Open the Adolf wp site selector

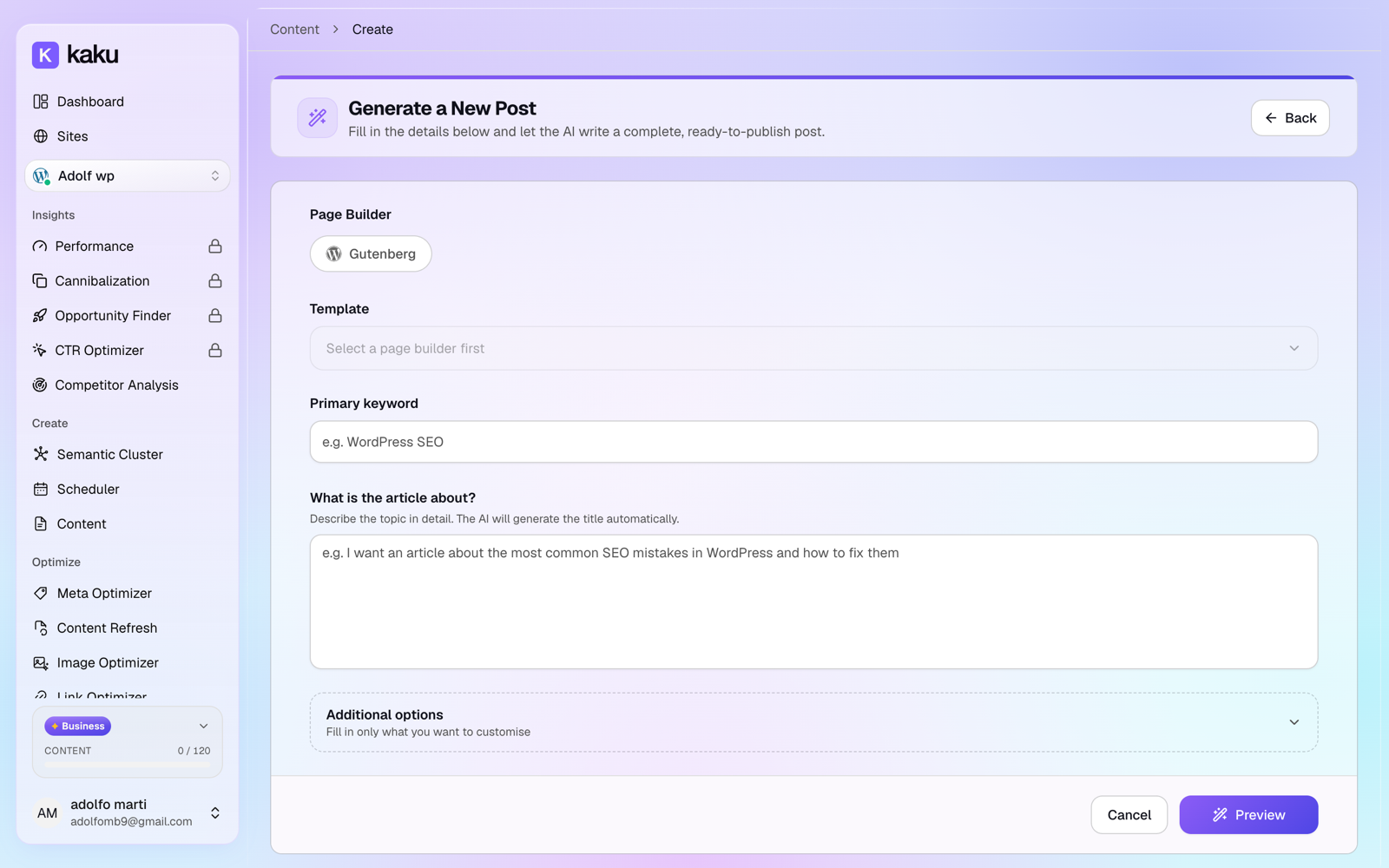click(x=128, y=176)
